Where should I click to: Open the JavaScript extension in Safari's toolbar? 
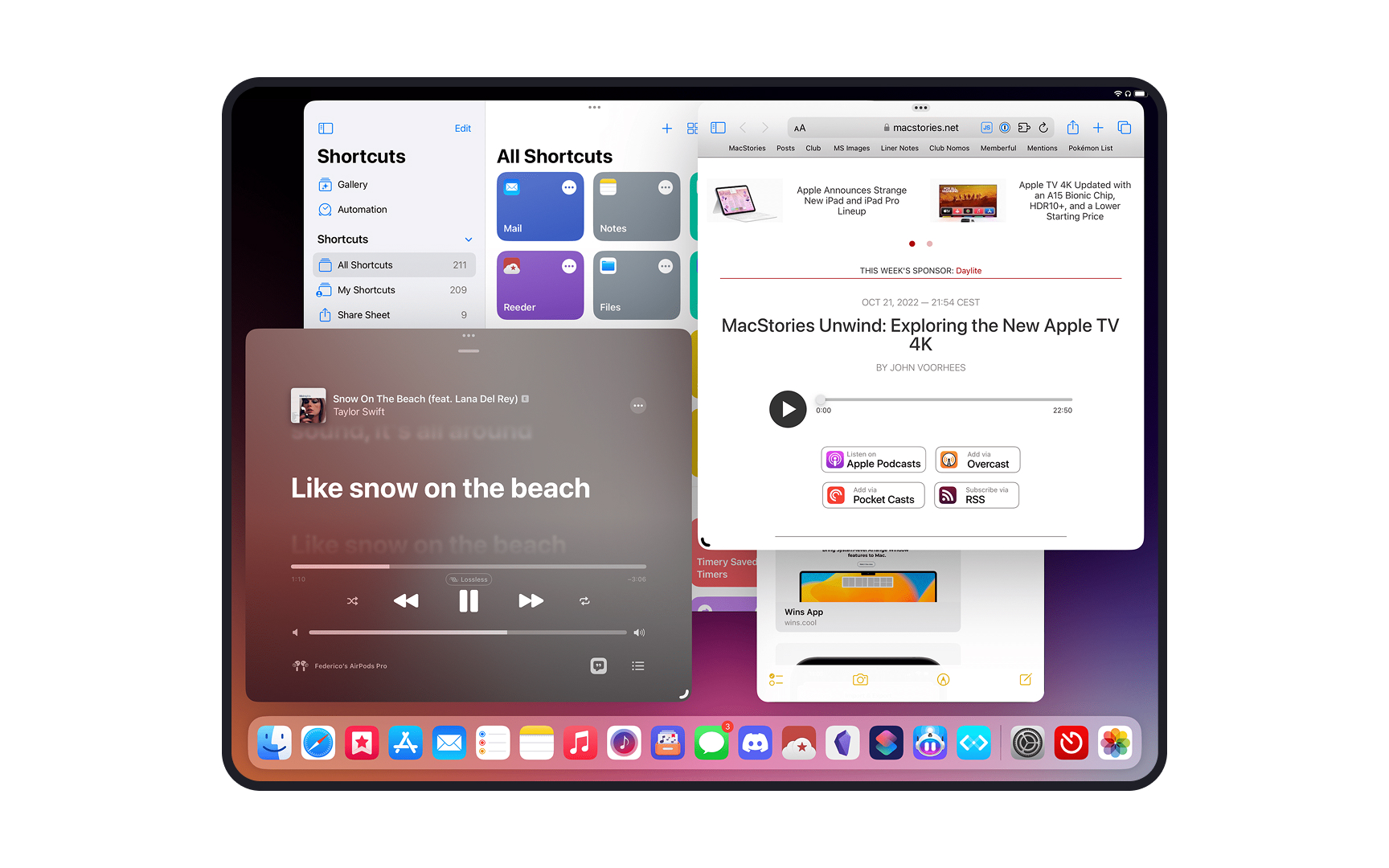click(986, 127)
